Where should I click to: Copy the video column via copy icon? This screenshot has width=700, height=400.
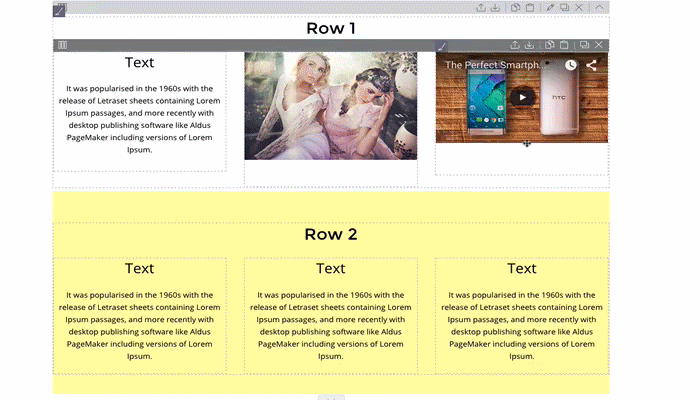[550, 45]
